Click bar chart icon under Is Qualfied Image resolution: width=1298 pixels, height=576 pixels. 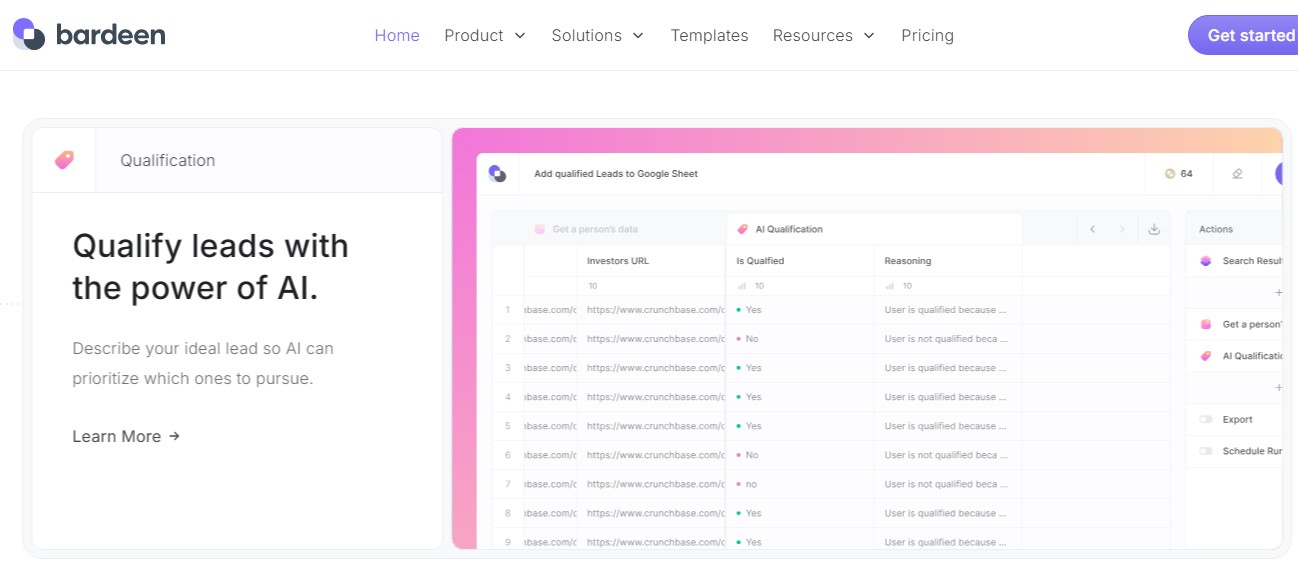[741, 286]
